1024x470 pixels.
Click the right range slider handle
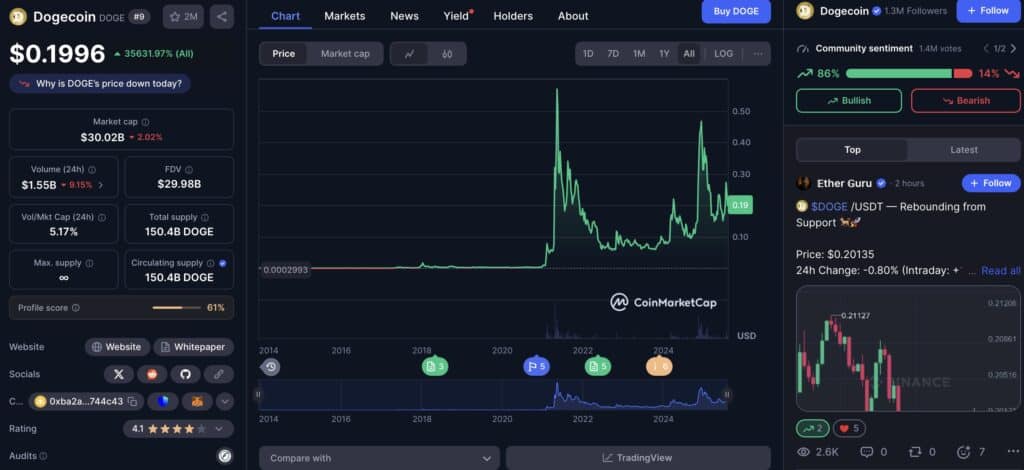click(x=727, y=394)
